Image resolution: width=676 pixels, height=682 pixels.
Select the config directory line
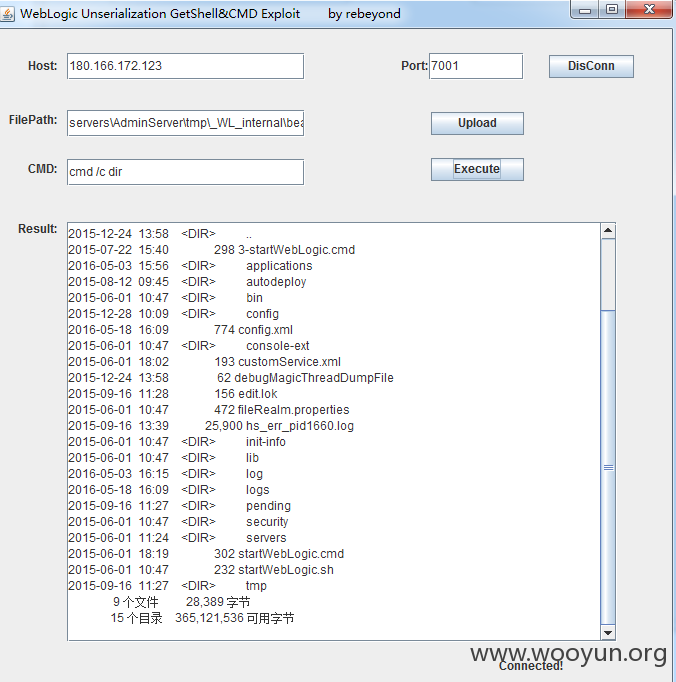(174, 314)
